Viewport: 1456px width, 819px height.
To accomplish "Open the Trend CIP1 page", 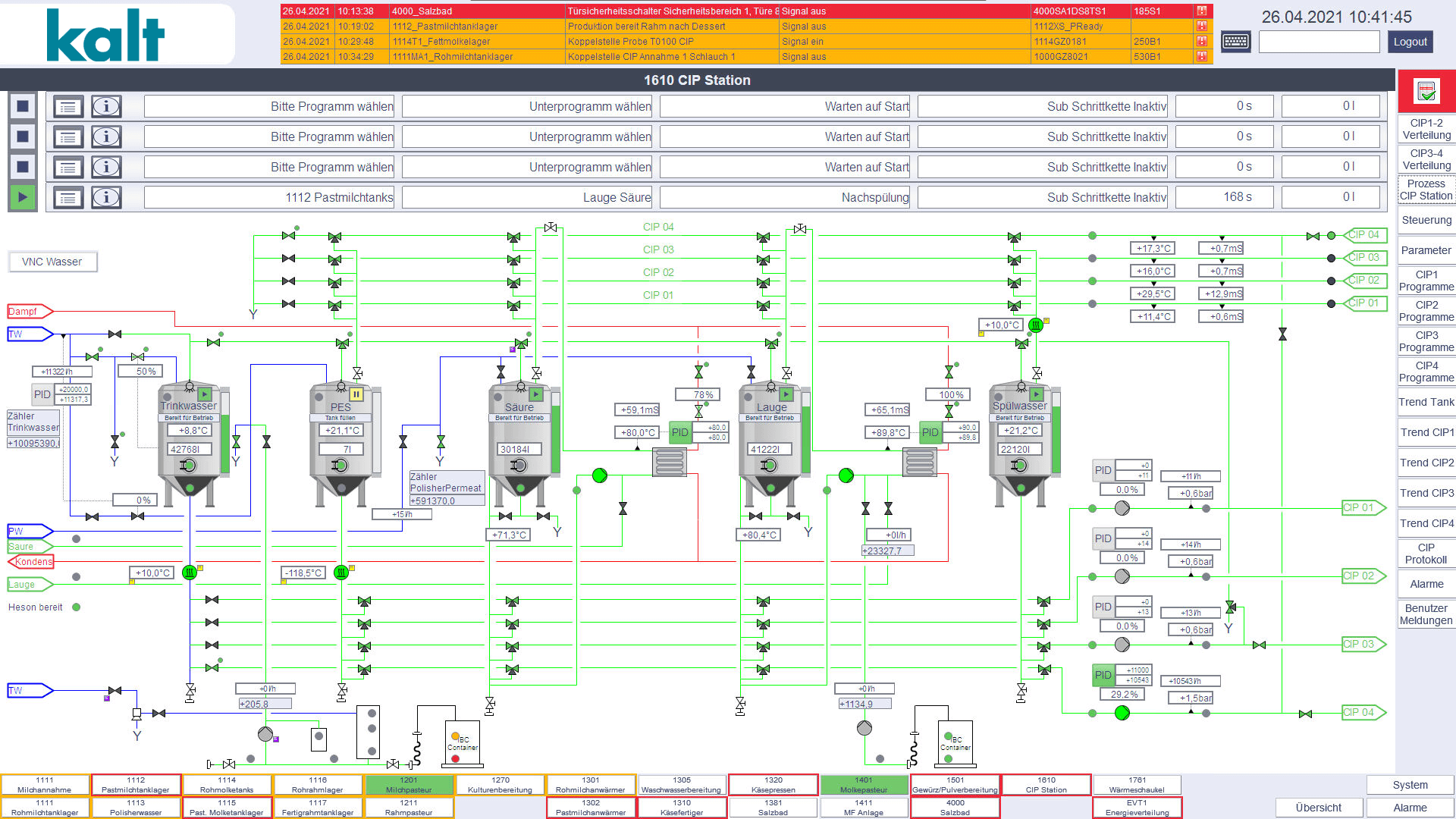I will point(1426,432).
